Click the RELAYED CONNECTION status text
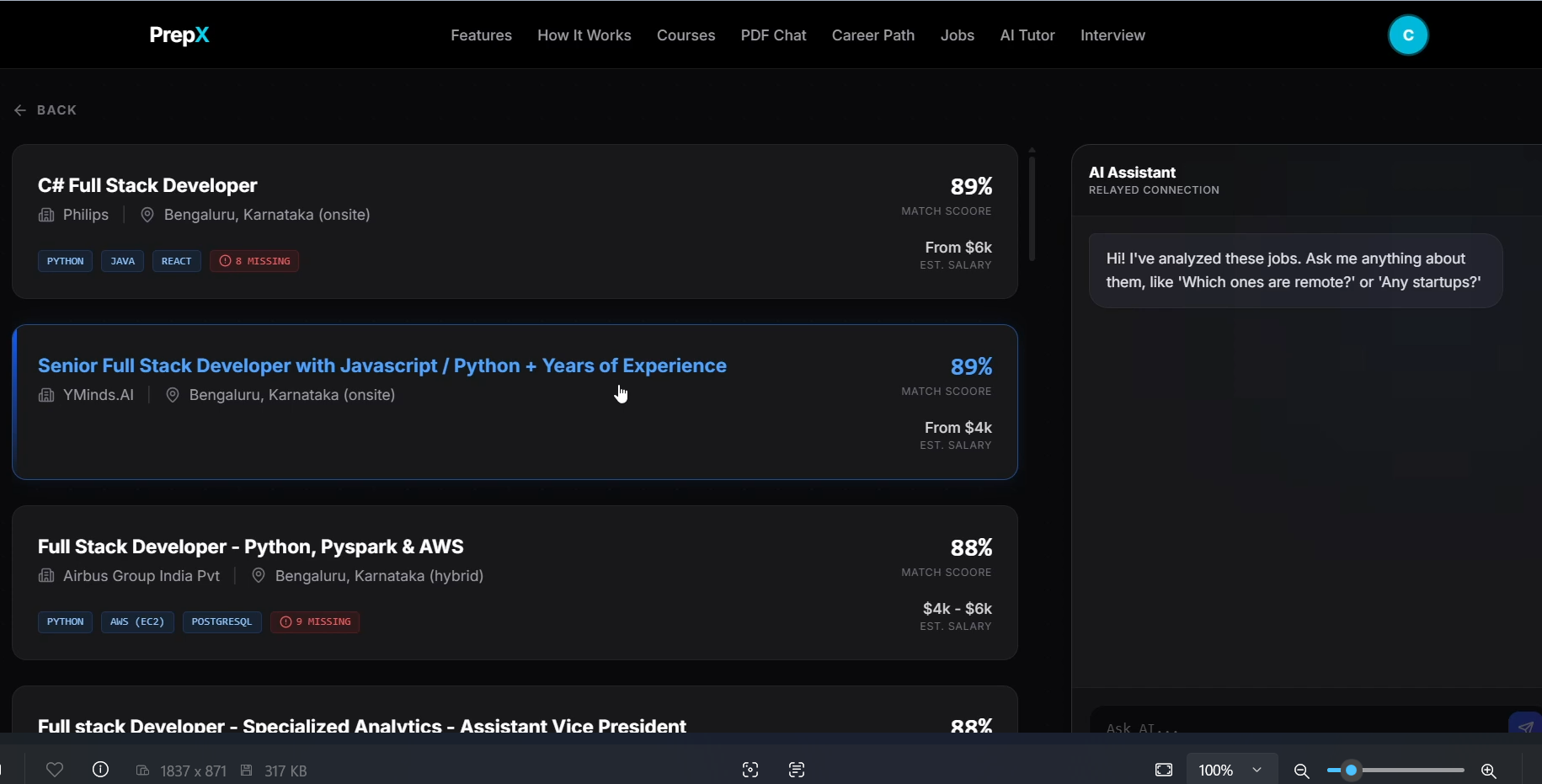 pos(1154,190)
